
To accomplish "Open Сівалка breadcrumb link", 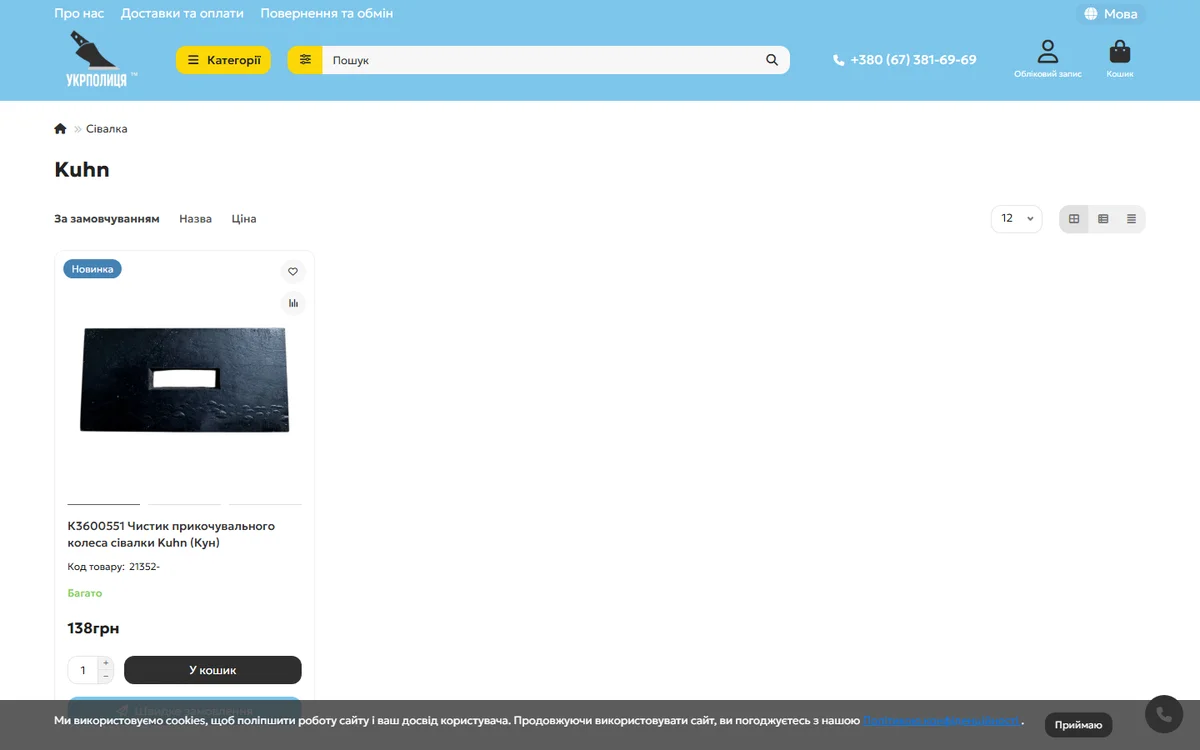I will tap(107, 129).
